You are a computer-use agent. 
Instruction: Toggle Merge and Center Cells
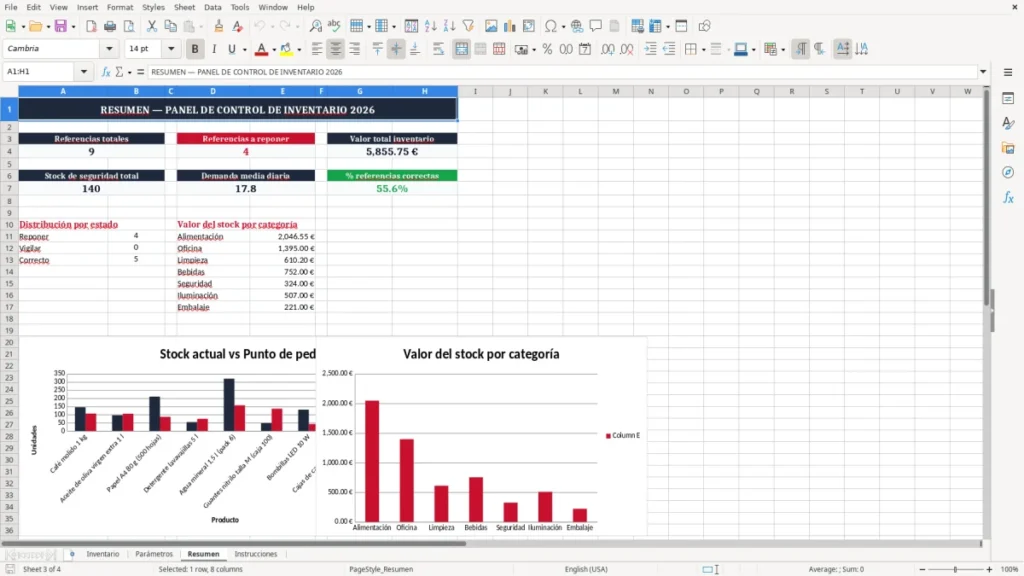tap(461, 49)
